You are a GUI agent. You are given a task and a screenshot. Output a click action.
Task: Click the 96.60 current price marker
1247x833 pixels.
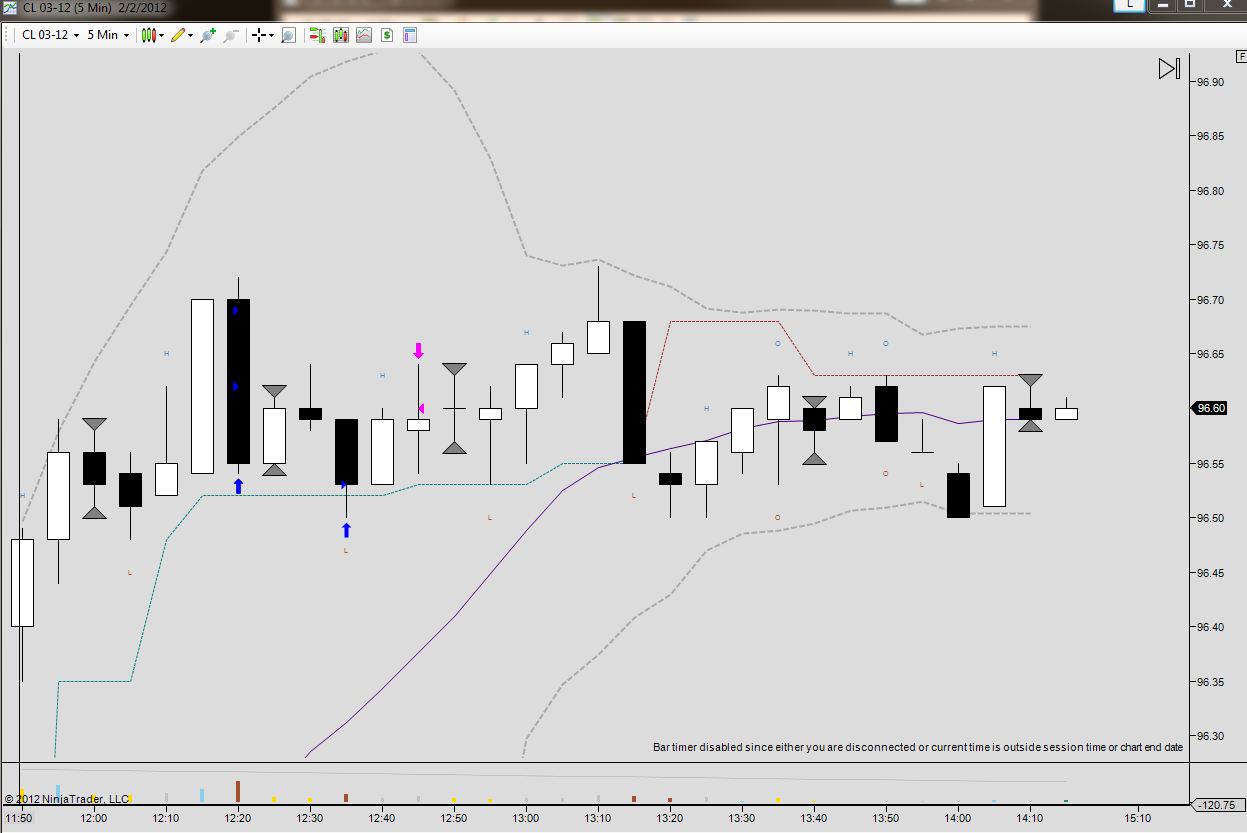tap(1210, 408)
